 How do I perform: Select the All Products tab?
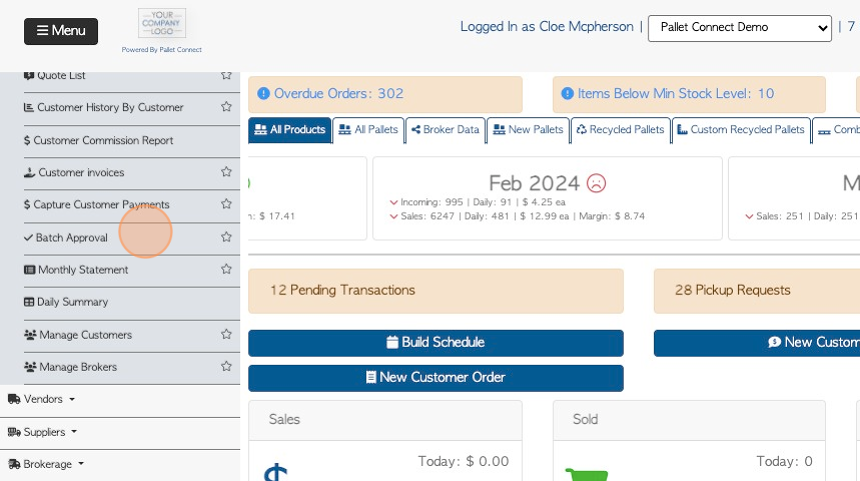(x=290, y=130)
